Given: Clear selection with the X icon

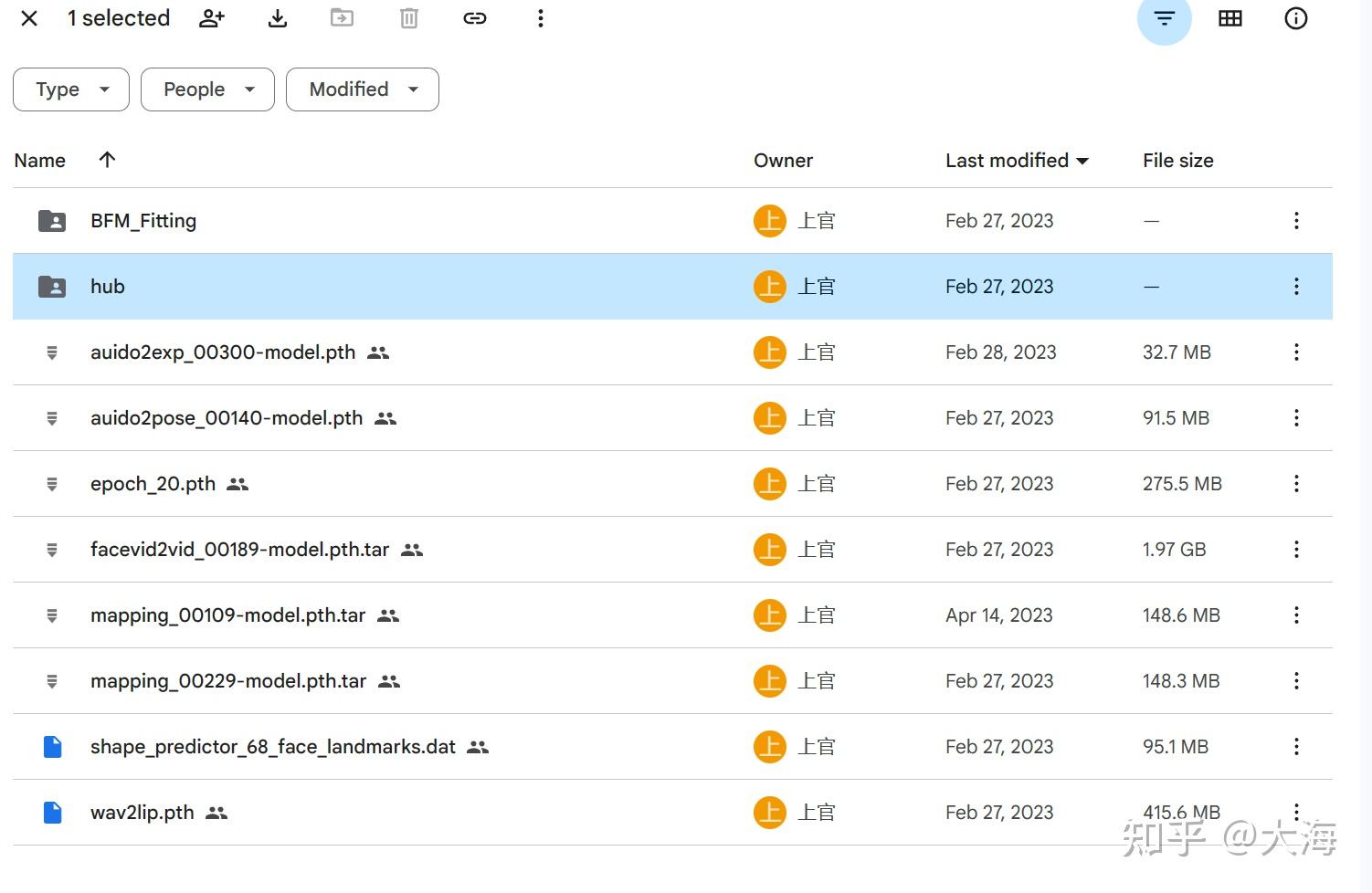Looking at the screenshot, I should click(29, 18).
